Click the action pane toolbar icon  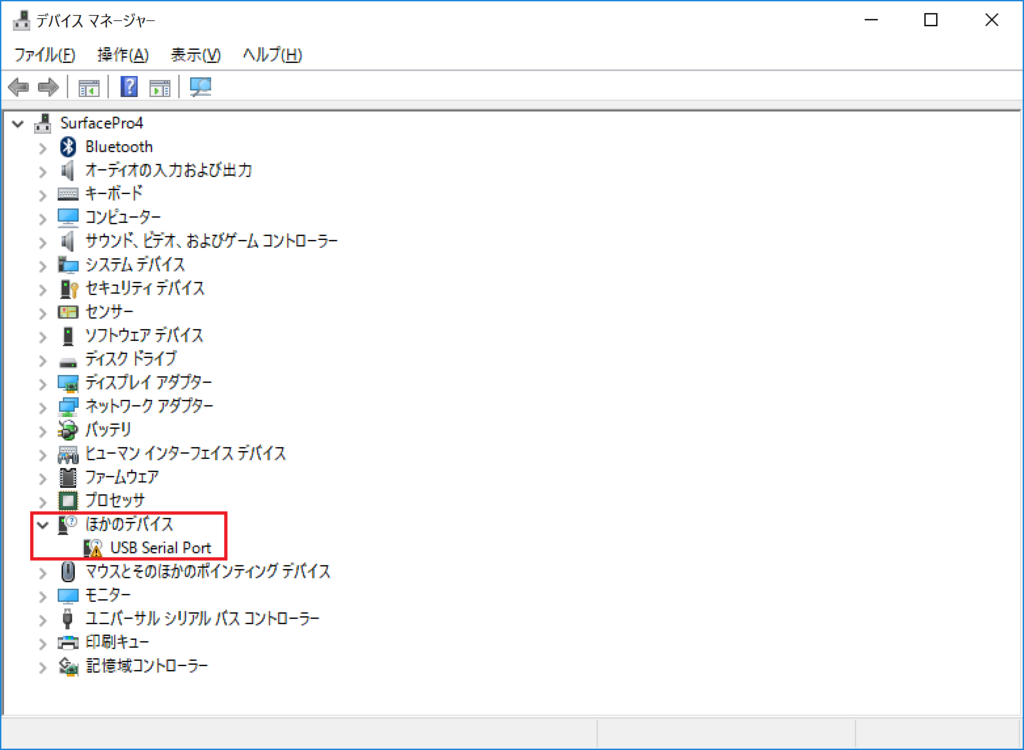[159, 87]
